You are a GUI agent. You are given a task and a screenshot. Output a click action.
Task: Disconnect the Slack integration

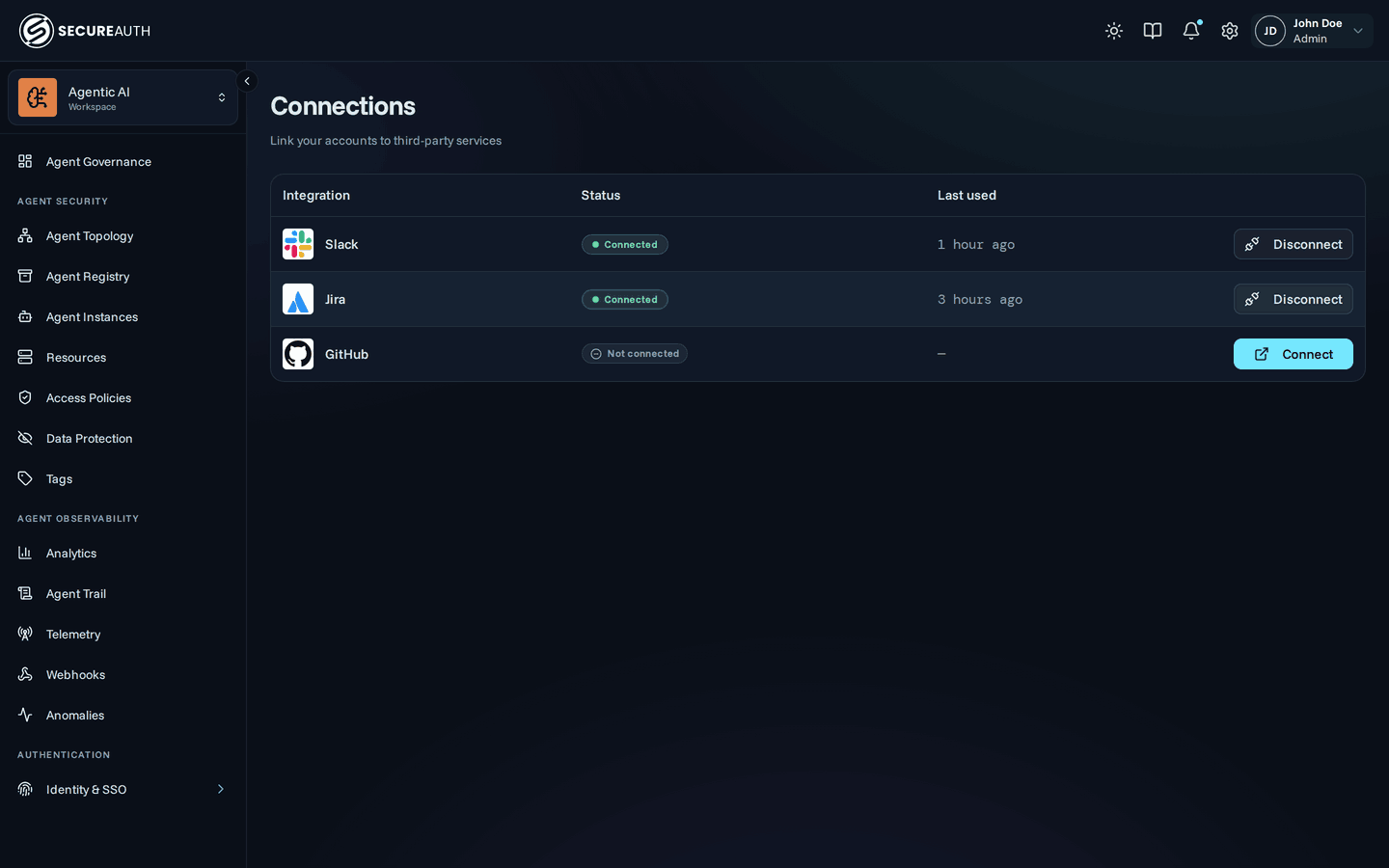(x=1293, y=244)
